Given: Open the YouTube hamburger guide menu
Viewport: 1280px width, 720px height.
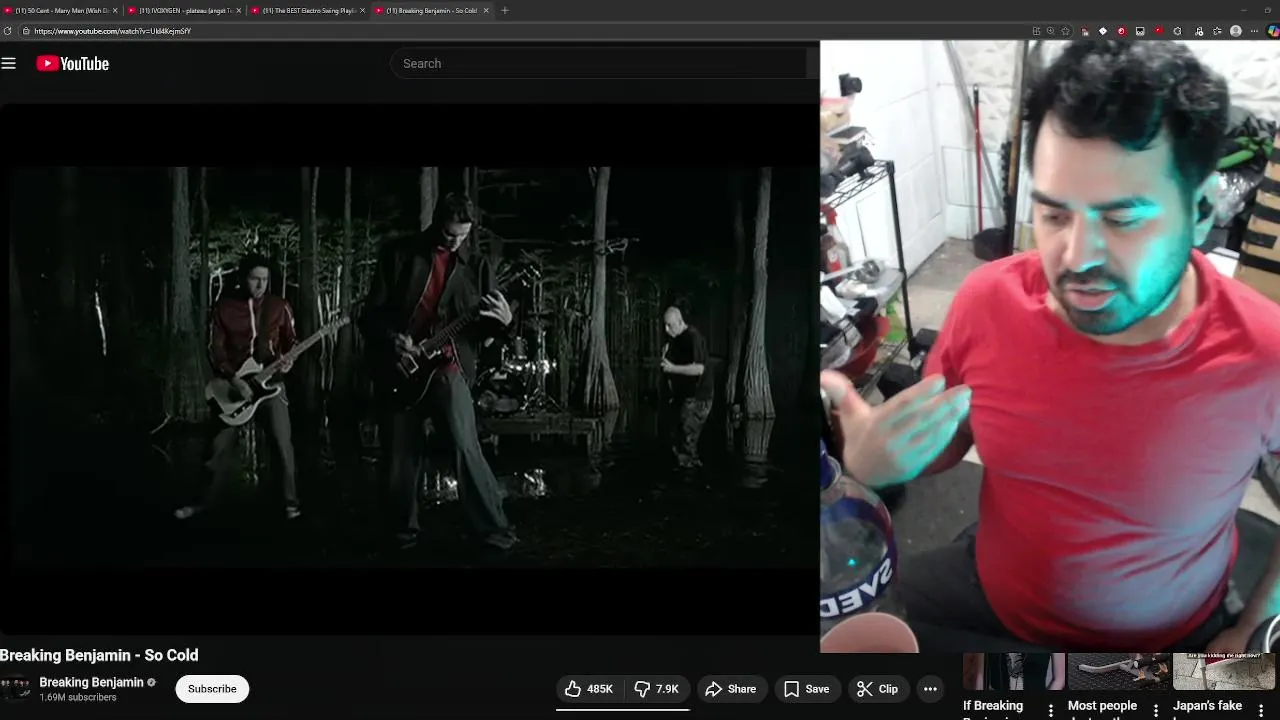Looking at the screenshot, I should click(x=9, y=64).
